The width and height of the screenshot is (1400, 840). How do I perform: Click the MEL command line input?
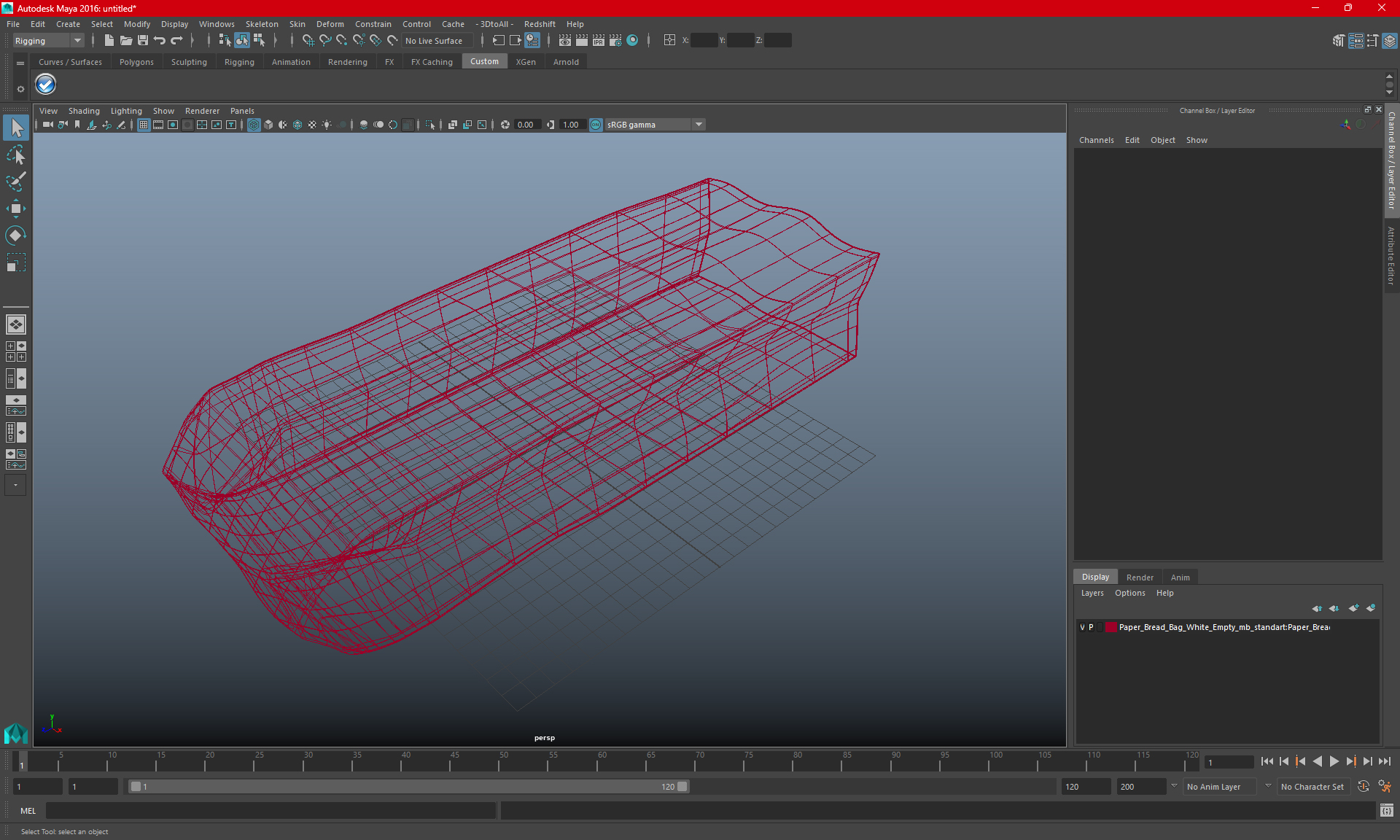tap(271, 811)
